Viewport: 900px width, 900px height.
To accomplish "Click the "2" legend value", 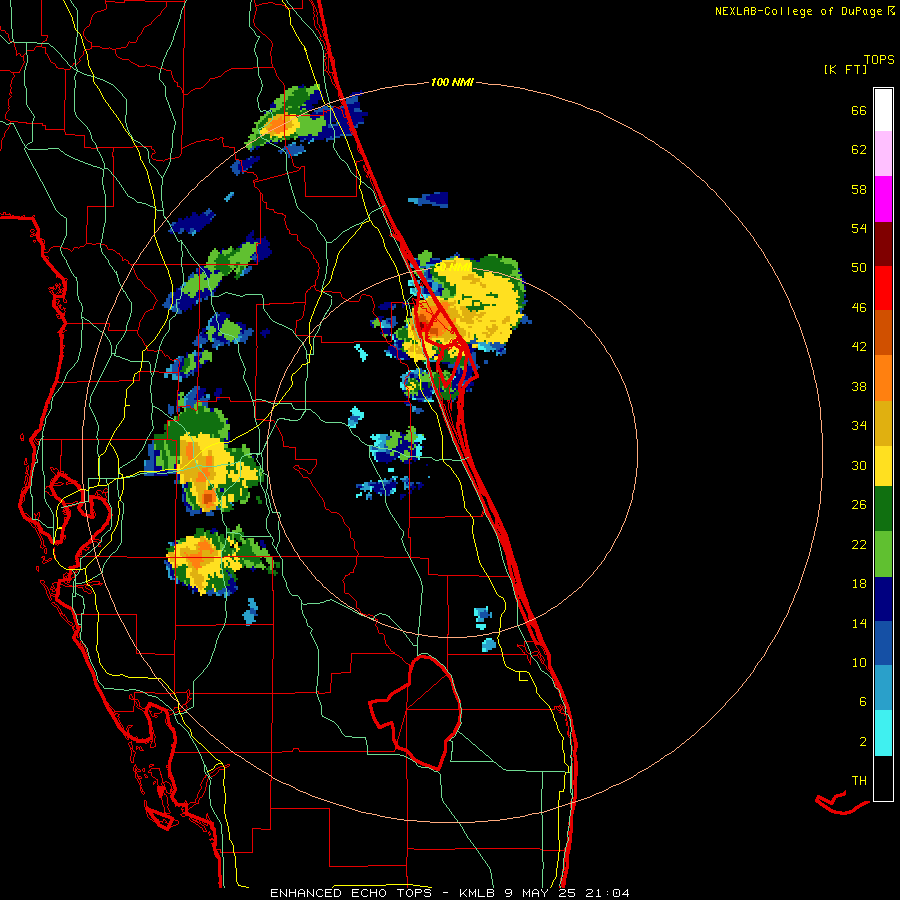I will [x=863, y=742].
